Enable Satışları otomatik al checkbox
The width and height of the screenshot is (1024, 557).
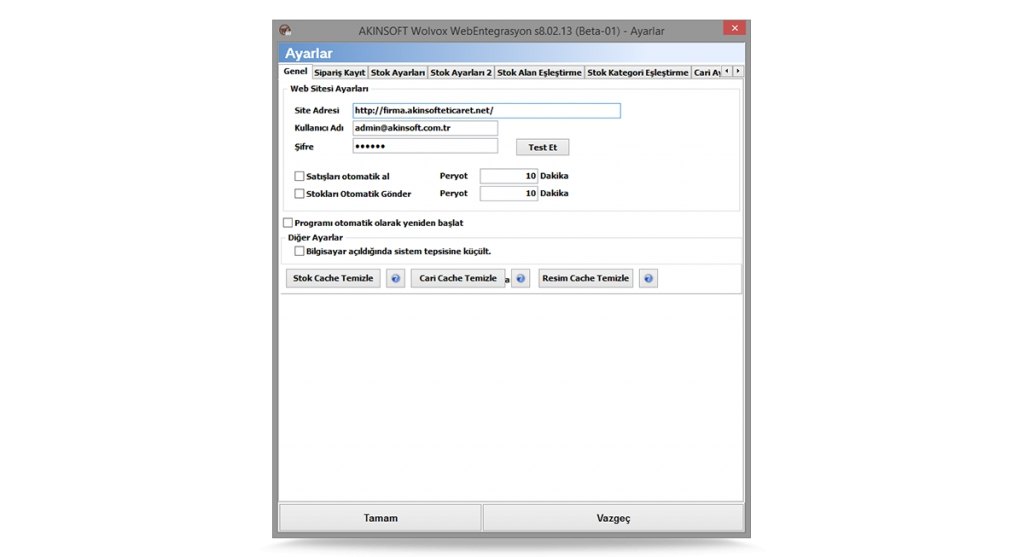pos(299,176)
